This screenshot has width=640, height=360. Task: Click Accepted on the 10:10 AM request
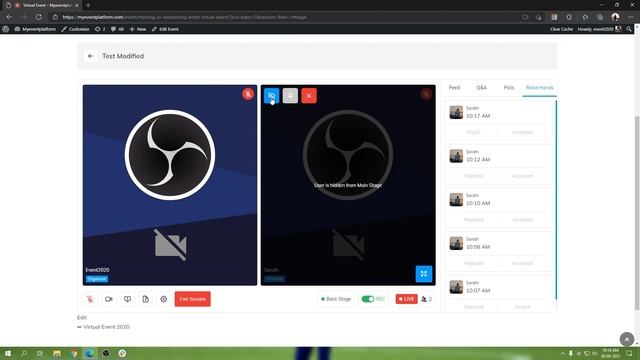522,219
